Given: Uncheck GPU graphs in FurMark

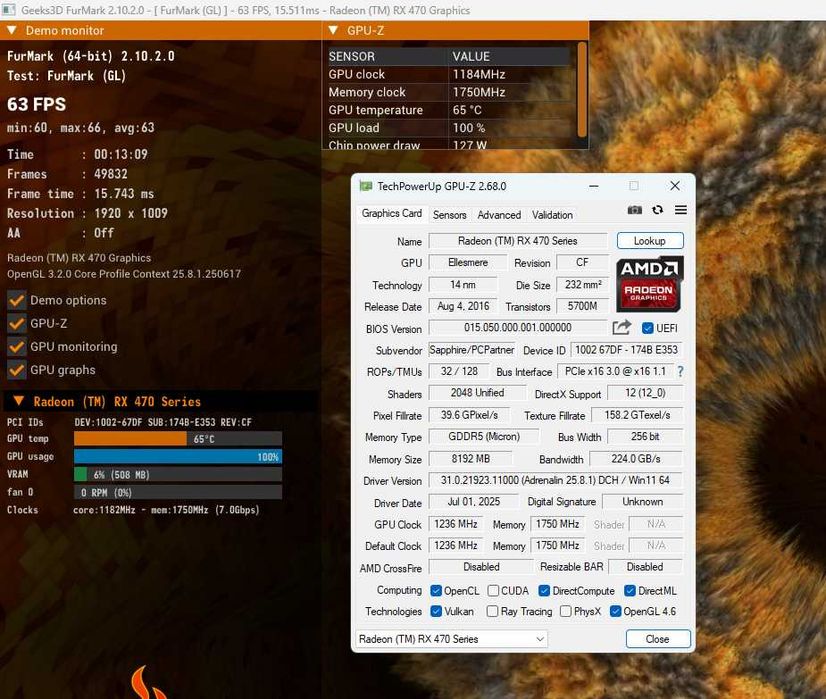Looking at the screenshot, I should tap(17, 370).
